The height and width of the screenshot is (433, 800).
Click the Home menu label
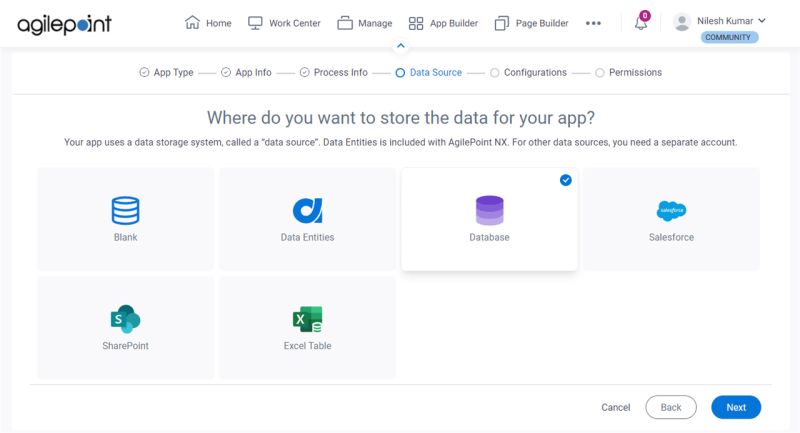pyautogui.click(x=218, y=23)
